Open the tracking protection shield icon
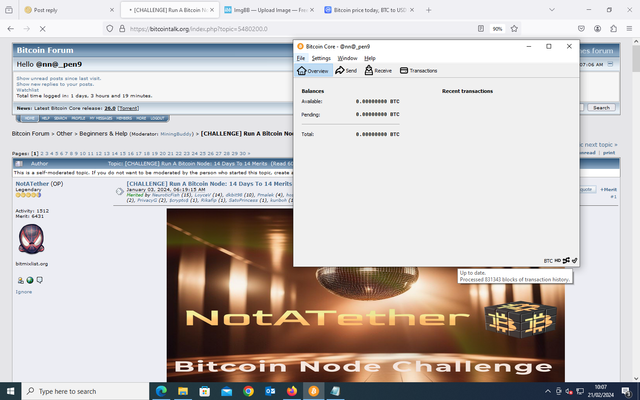640x400 pixels. point(109,29)
